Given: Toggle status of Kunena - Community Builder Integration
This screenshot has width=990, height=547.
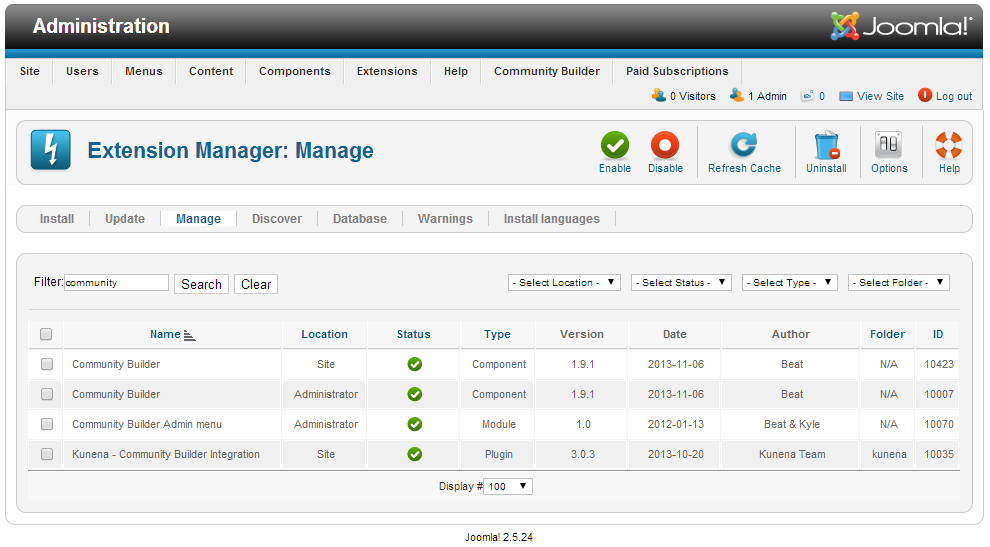Looking at the screenshot, I should (414, 454).
